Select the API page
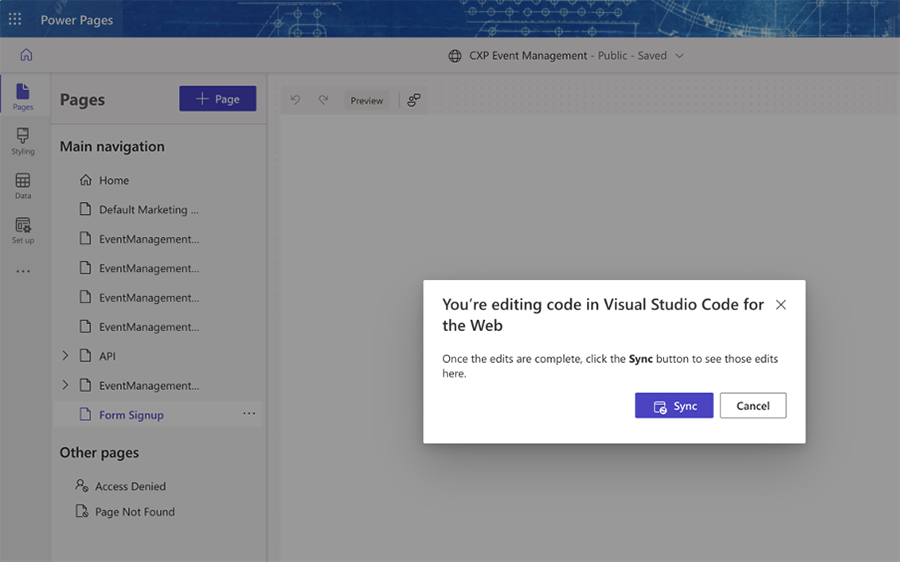Image resolution: width=900 pixels, height=562 pixels. coord(158,356)
